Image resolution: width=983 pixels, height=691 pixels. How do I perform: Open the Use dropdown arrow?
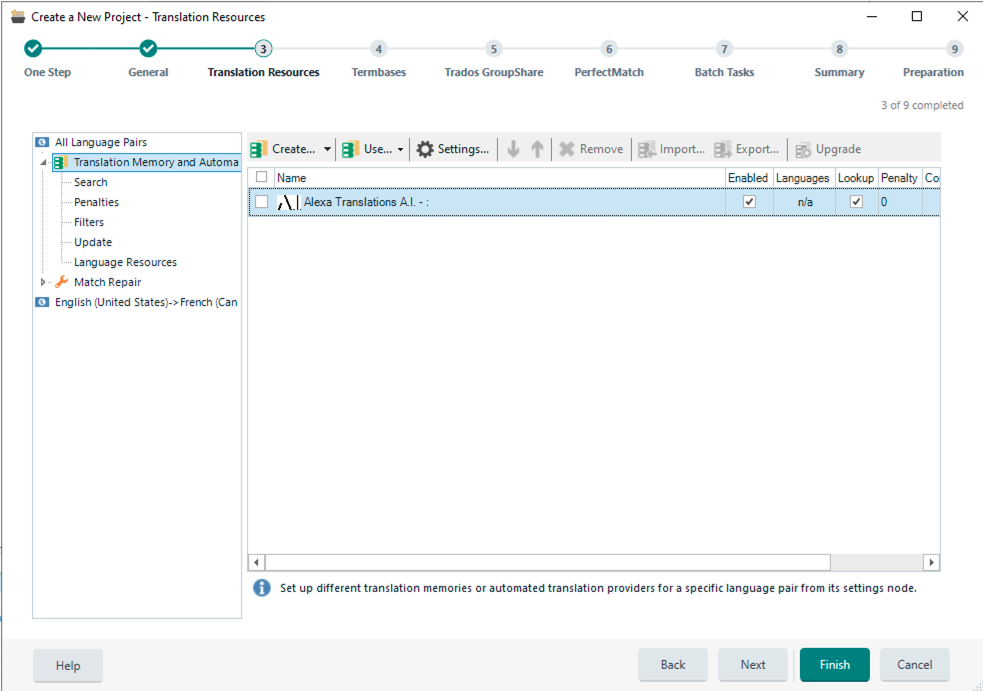click(x=401, y=149)
